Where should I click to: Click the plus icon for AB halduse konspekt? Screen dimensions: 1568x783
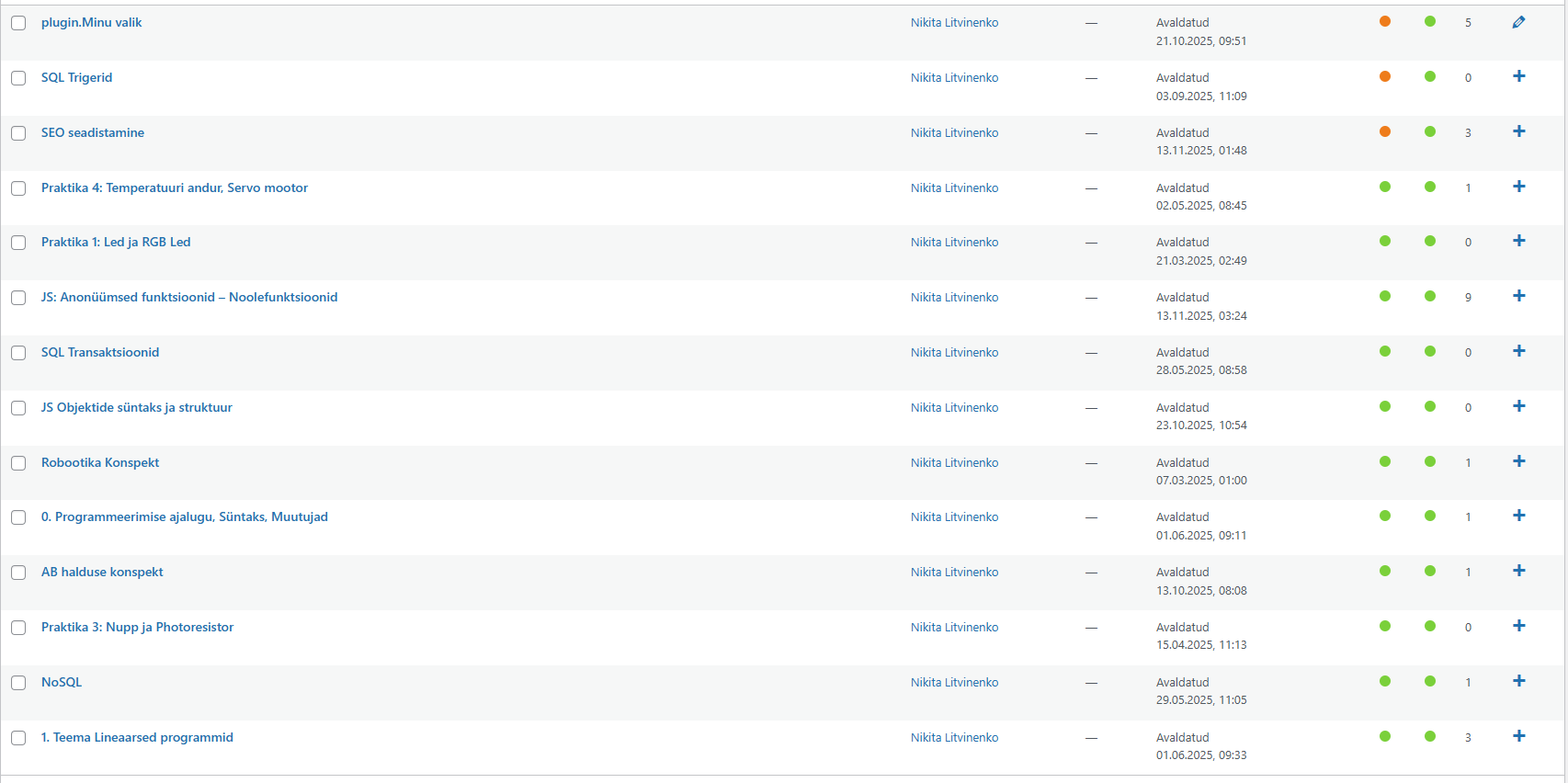click(1518, 571)
